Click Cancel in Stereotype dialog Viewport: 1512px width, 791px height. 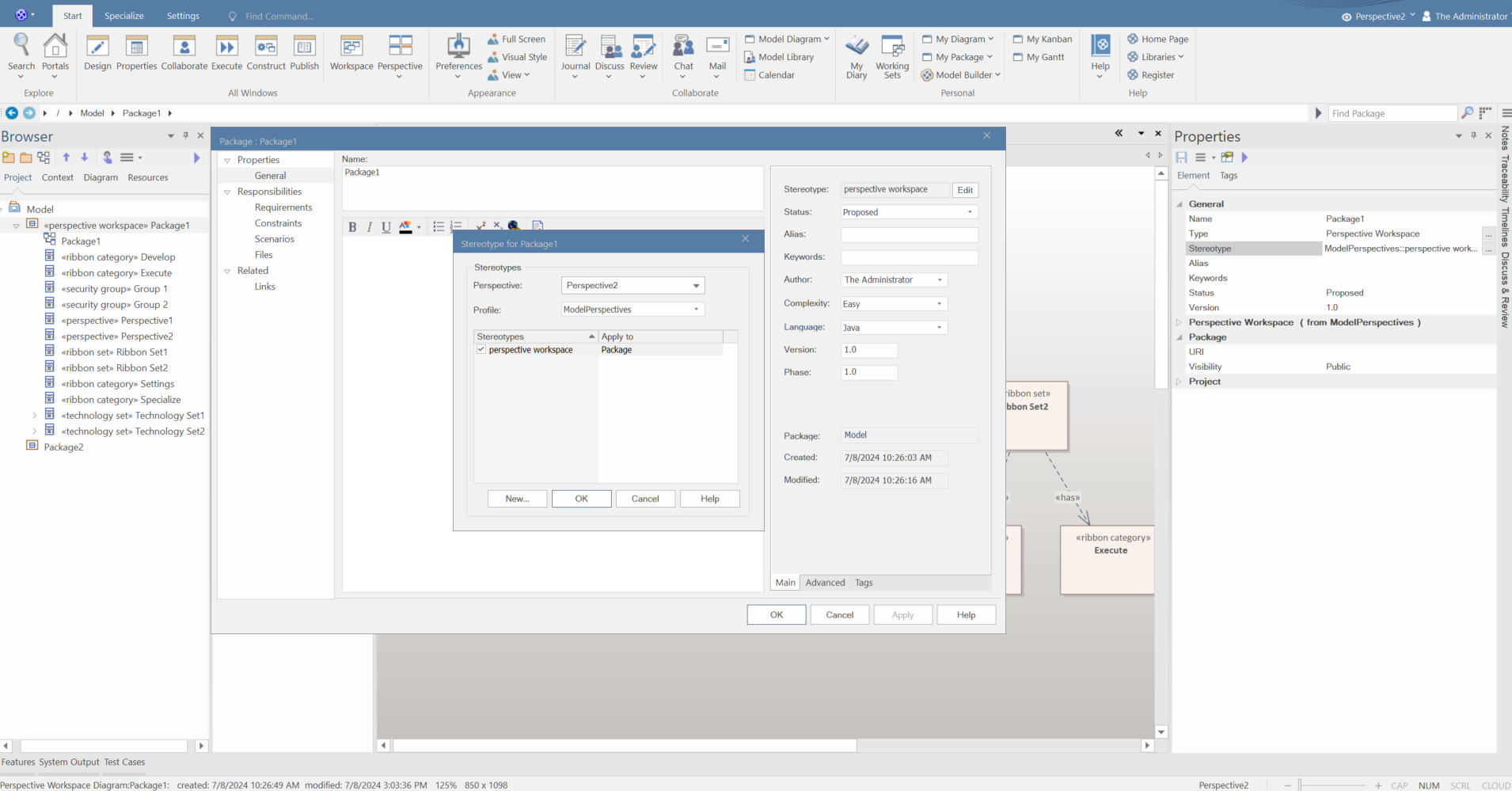[x=645, y=499]
